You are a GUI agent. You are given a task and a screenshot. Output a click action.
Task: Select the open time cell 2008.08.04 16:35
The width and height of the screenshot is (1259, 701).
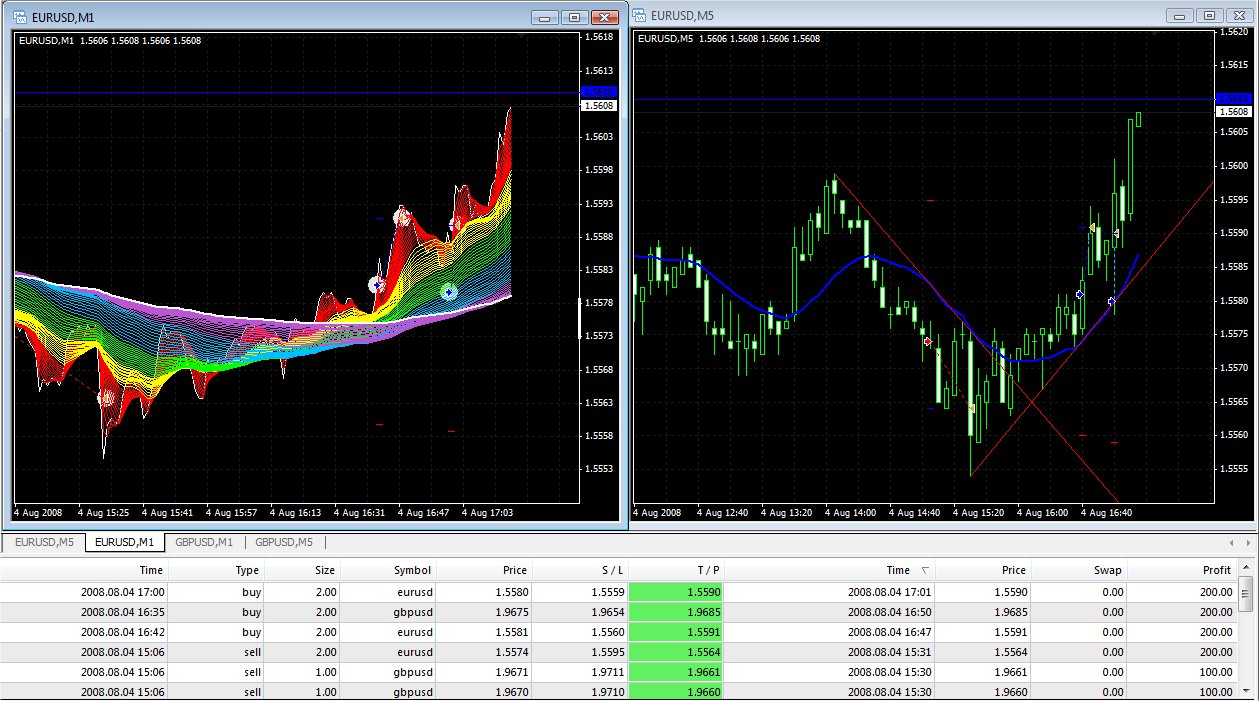pyautogui.click(x=84, y=612)
